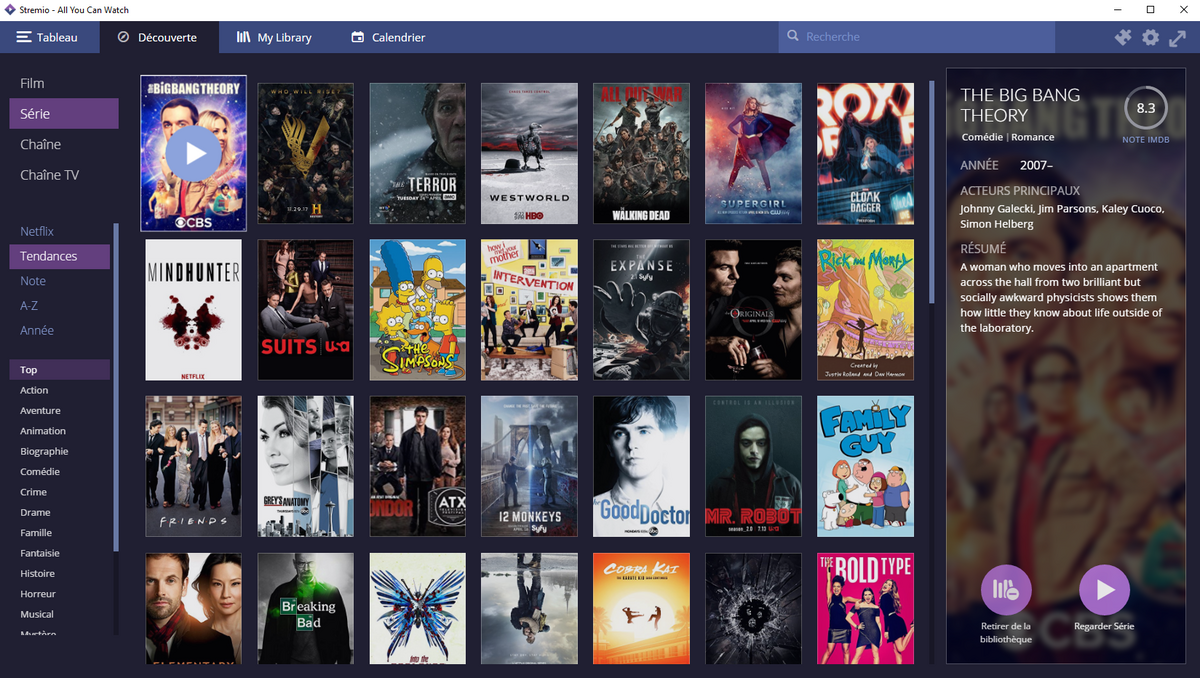Open The Simpsons poster
Screen dimensions: 1200x678
click(417, 310)
